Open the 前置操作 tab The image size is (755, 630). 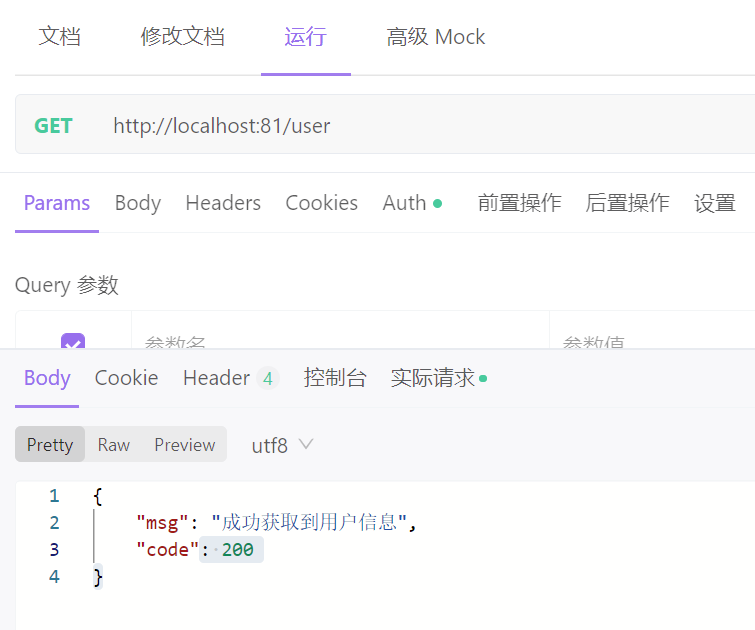tap(520, 203)
